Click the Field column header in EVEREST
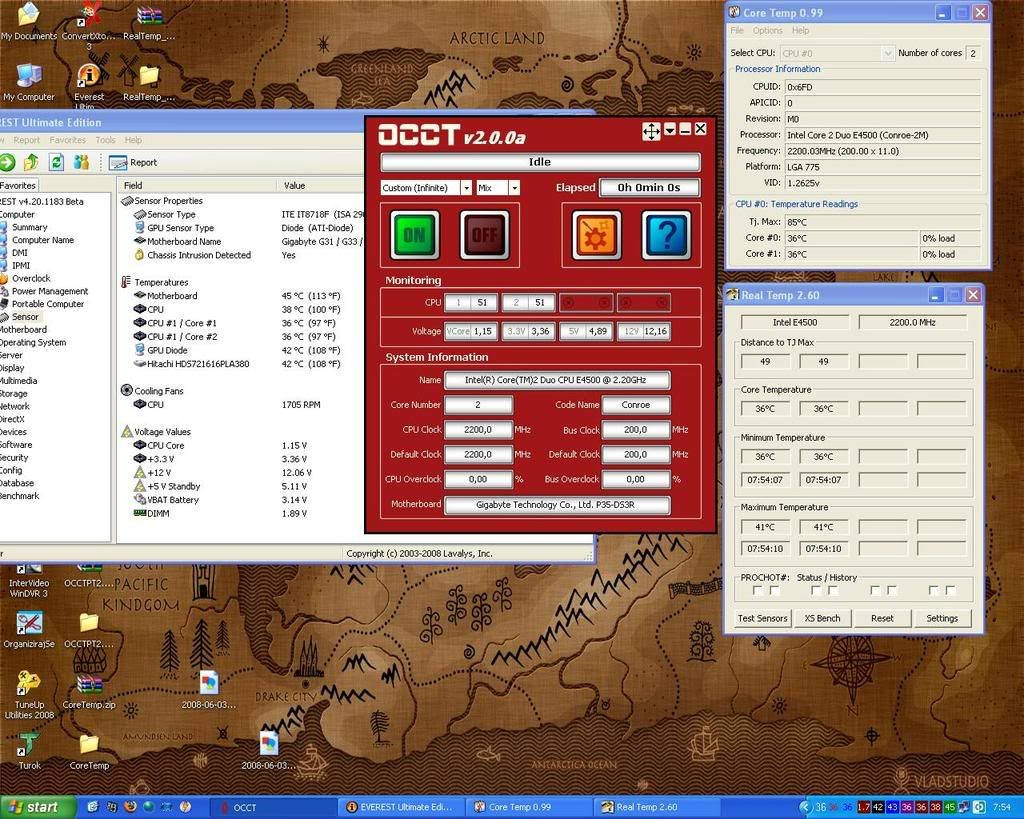The height and width of the screenshot is (819, 1024). [197, 185]
